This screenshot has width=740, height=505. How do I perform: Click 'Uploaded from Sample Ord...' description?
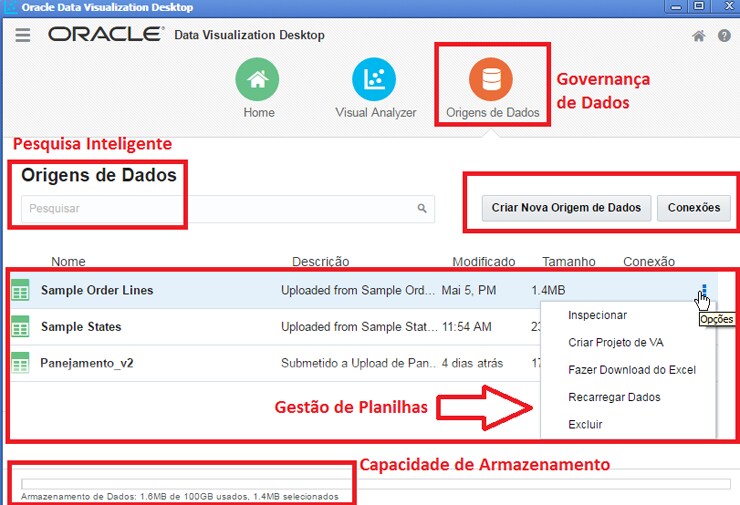358,290
